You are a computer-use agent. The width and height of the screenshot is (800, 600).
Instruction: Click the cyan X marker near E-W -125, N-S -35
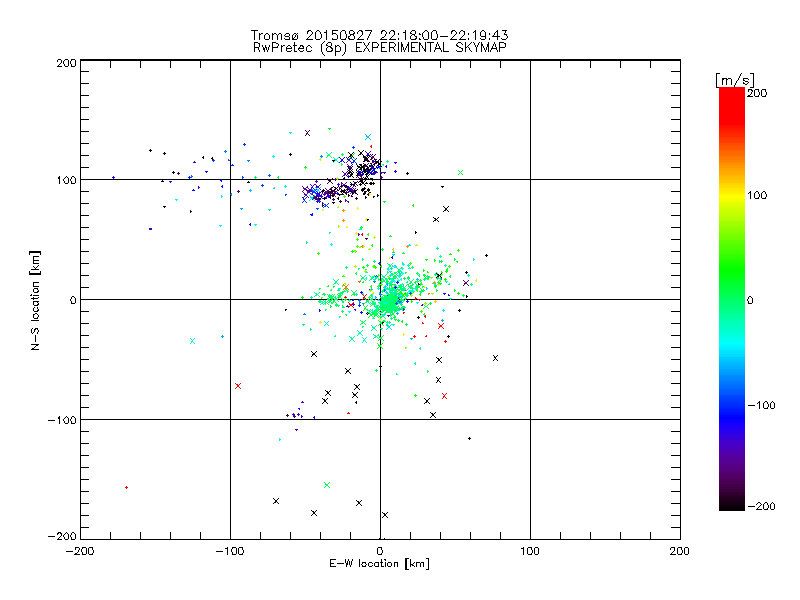(x=192, y=341)
